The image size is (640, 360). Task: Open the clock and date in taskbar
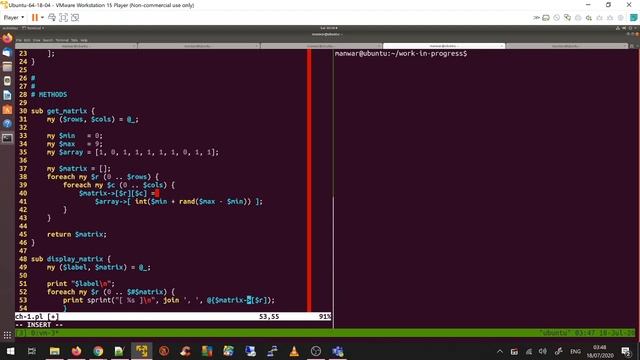(x=600, y=351)
